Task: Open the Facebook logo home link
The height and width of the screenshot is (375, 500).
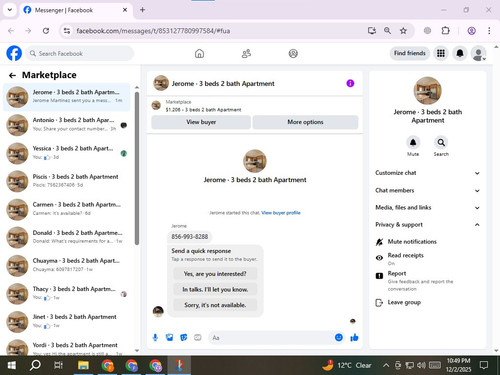Action: point(14,53)
